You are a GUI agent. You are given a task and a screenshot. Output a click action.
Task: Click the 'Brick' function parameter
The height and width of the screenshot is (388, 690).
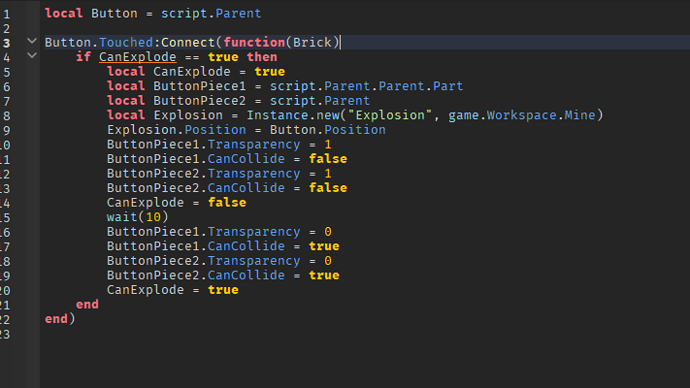[x=312, y=43]
